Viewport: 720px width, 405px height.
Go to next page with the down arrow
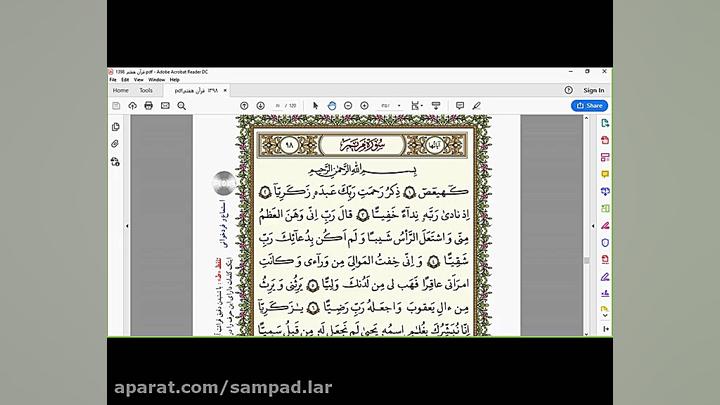pyautogui.click(x=260, y=106)
